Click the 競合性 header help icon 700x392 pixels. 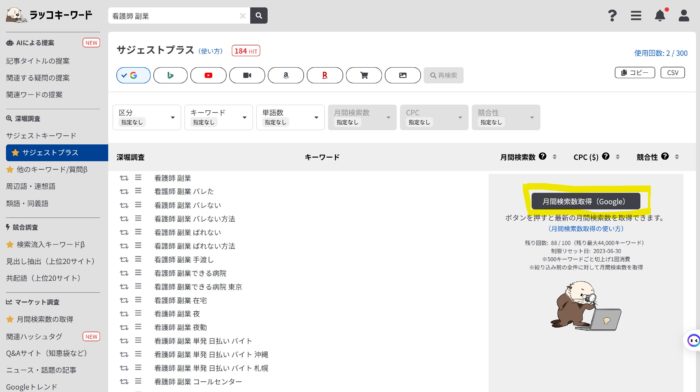click(665, 156)
